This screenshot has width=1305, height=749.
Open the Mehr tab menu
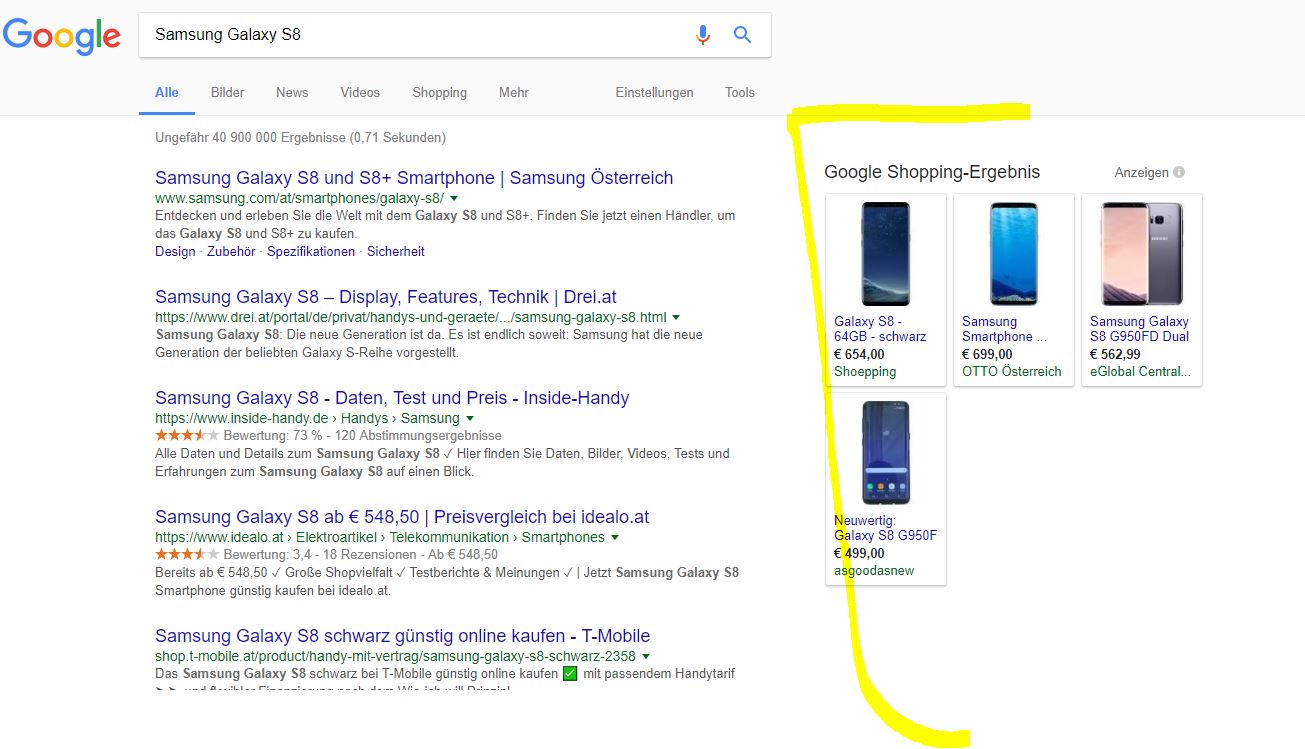514,92
